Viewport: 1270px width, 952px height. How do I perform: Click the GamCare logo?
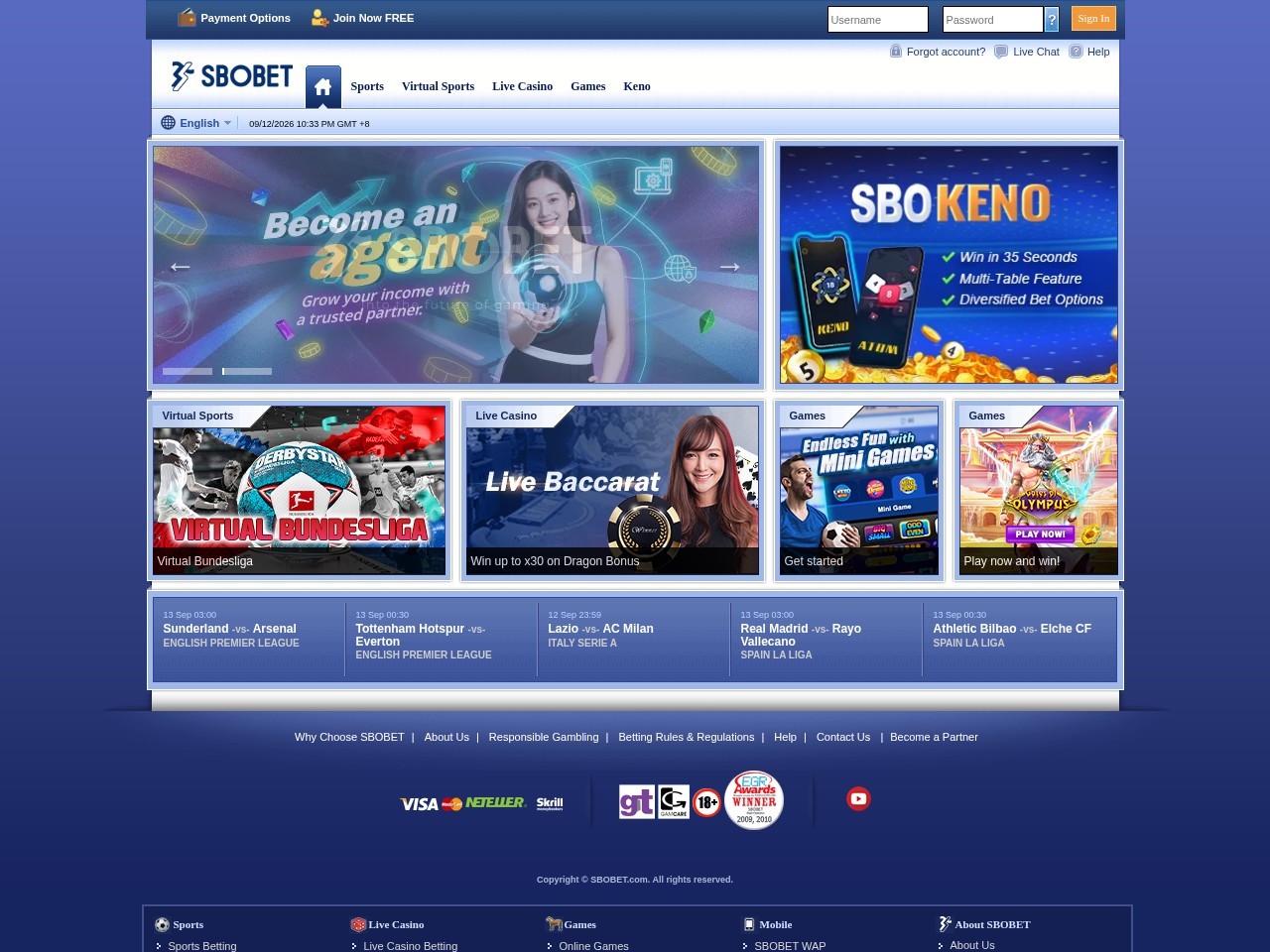(674, 801)
